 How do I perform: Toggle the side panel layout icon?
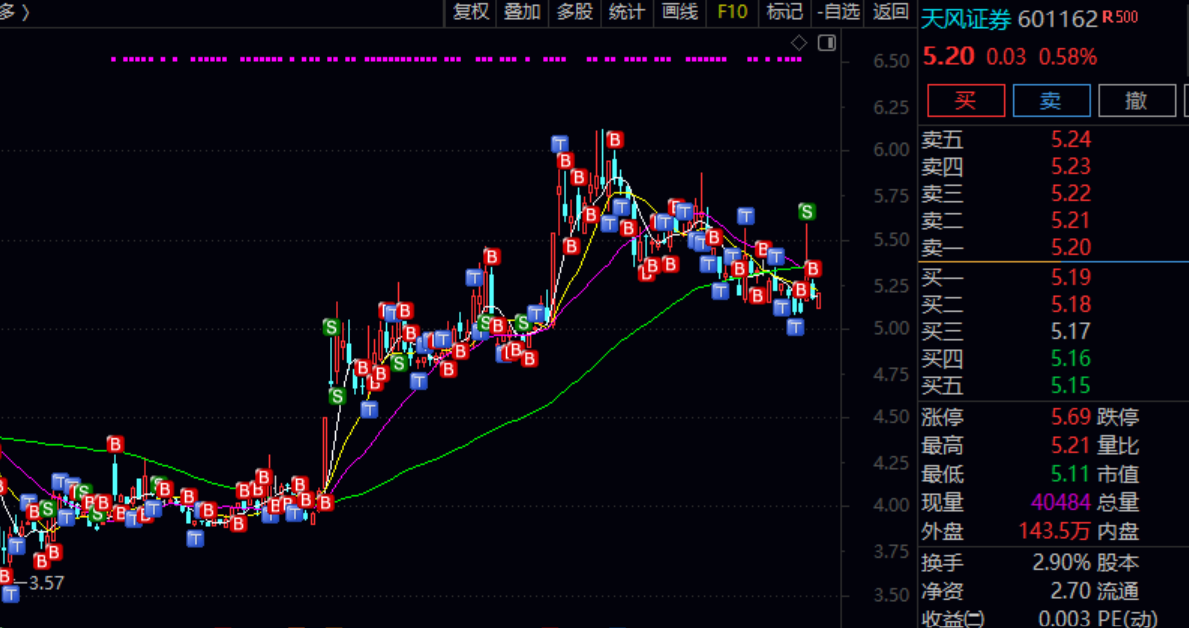[x=827, y=42]
